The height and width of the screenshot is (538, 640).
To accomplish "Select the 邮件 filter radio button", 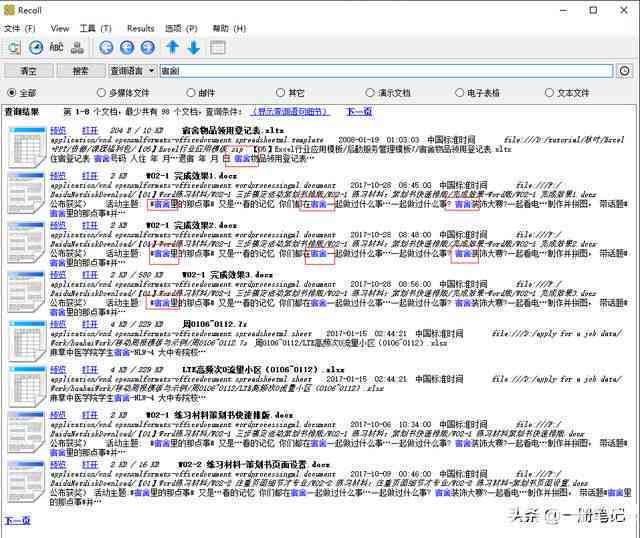I will 191,93.
